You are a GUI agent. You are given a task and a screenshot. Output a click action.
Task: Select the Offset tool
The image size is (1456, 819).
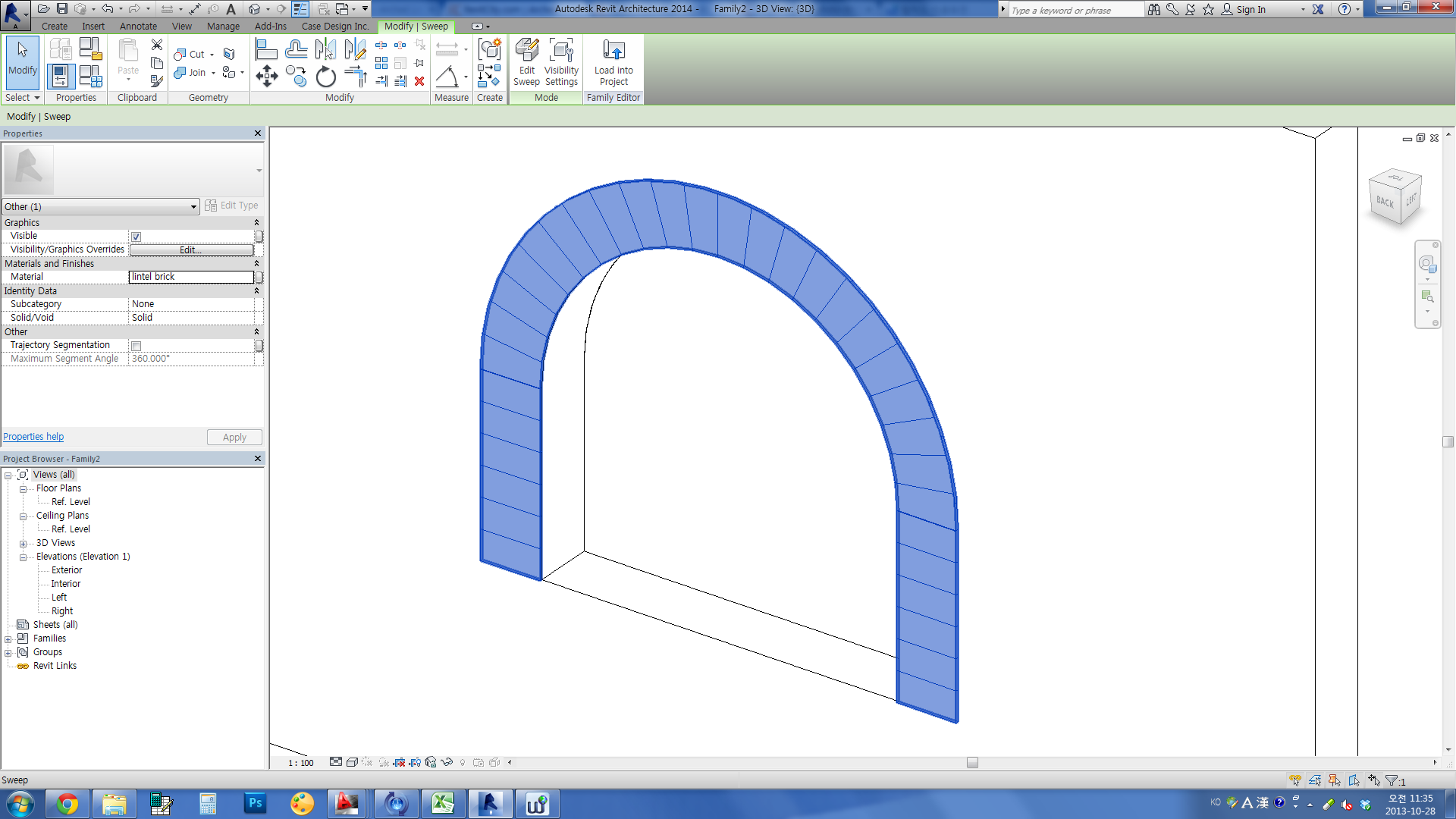coord(296,50)
